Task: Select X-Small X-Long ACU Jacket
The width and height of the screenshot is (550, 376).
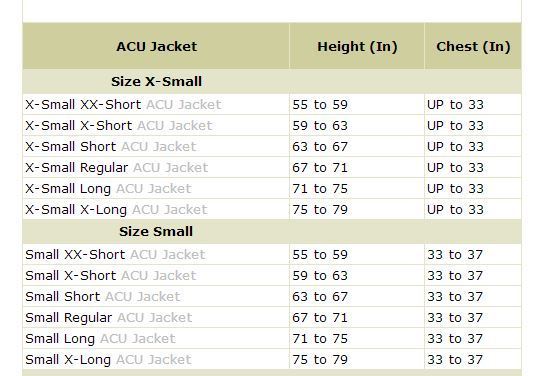Action: click(116, 210)
